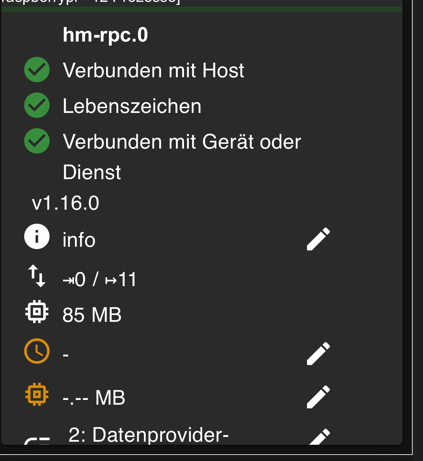Click the events count →0 / ↦11
This screenshot has width=423, height=461.
point(100,279)
